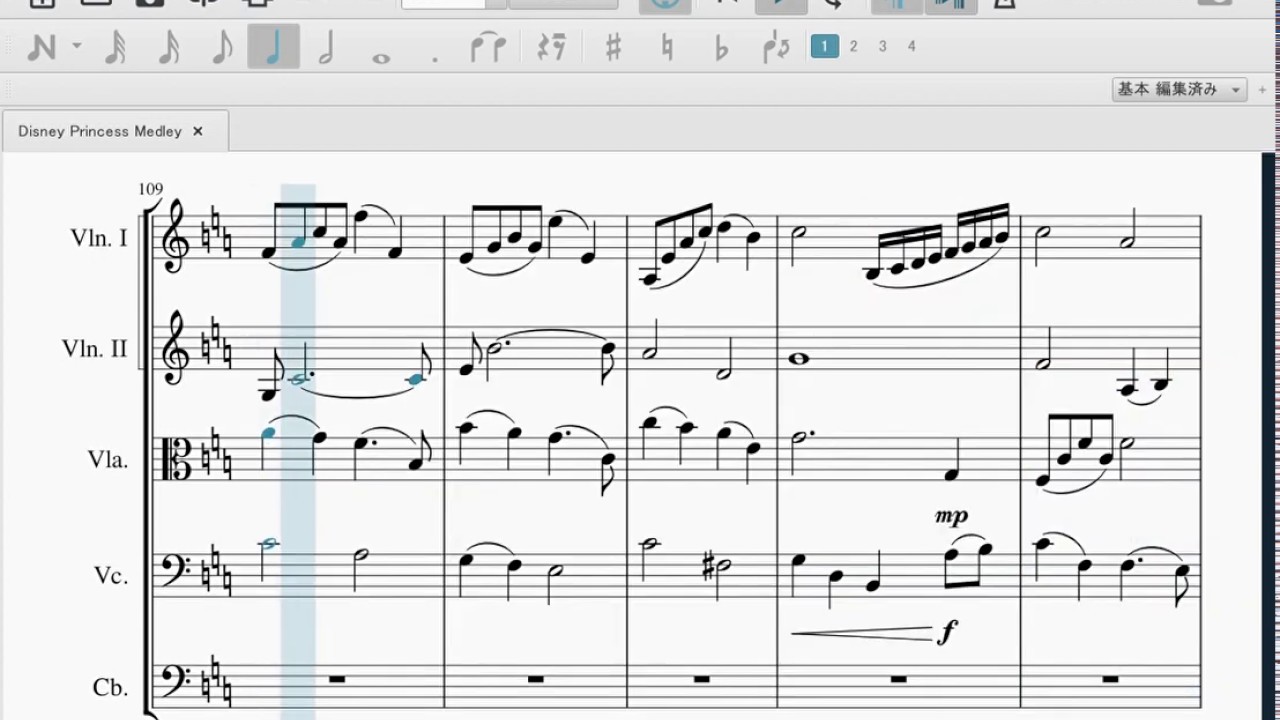Select the whole note in Vln. II

[799, 359]
